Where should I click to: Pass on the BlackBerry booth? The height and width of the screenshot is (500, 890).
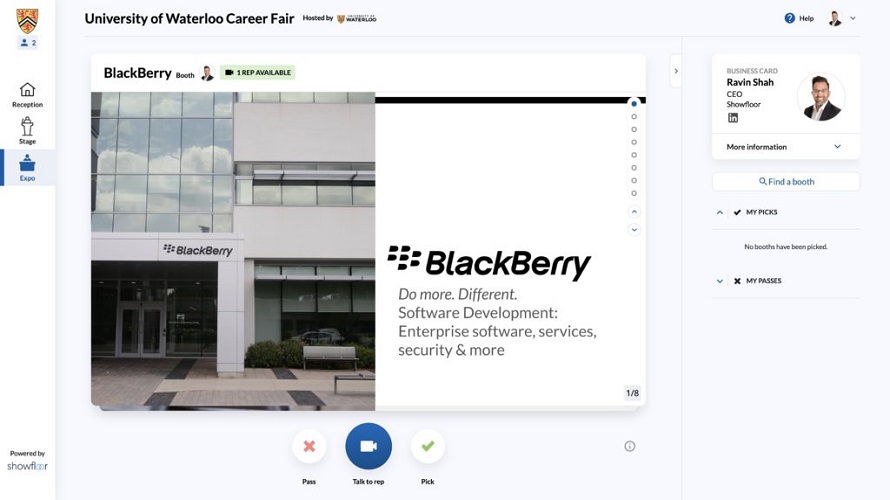[309, 446]
